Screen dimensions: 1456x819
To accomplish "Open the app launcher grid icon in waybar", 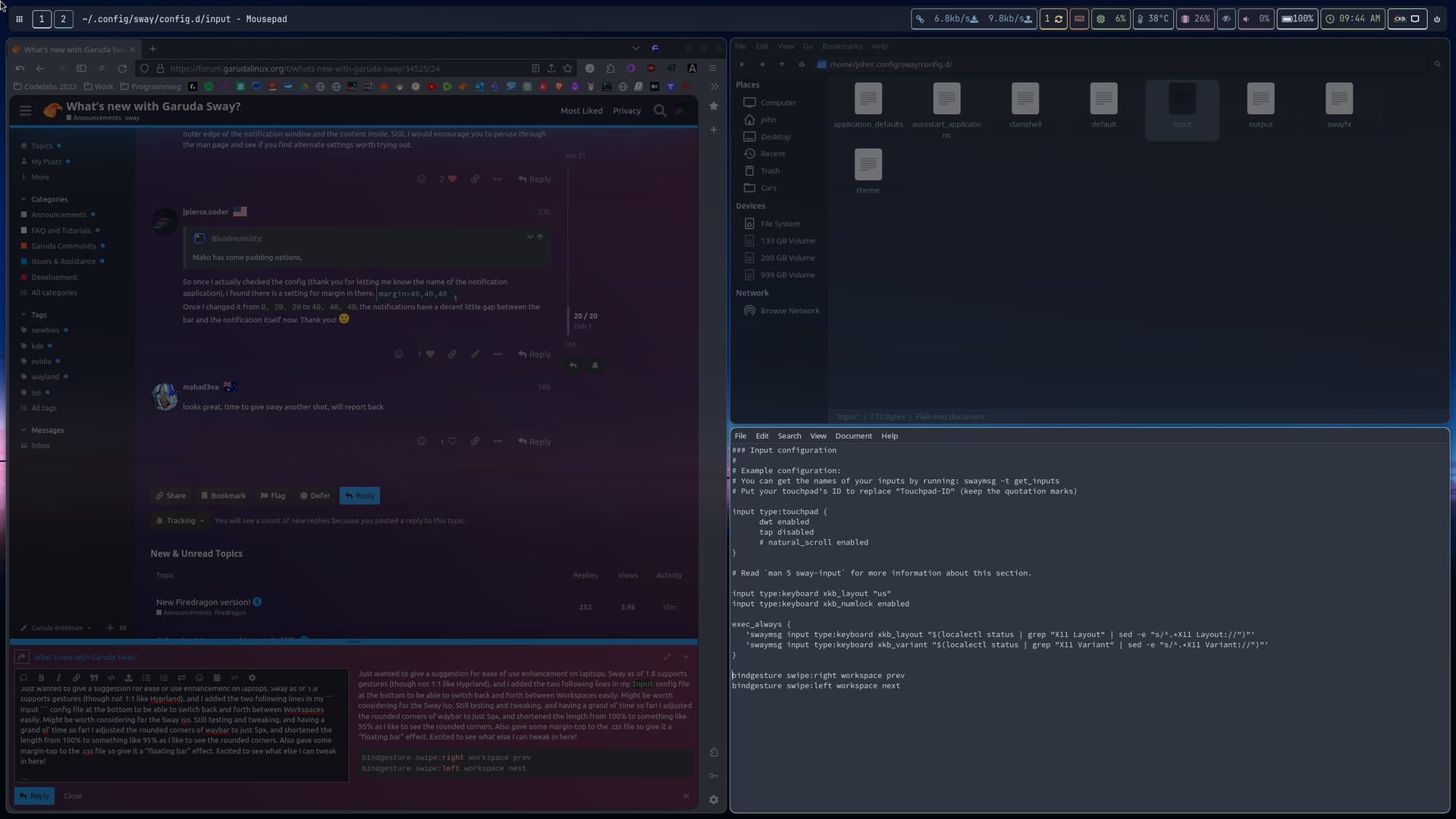I will [19, 19].
